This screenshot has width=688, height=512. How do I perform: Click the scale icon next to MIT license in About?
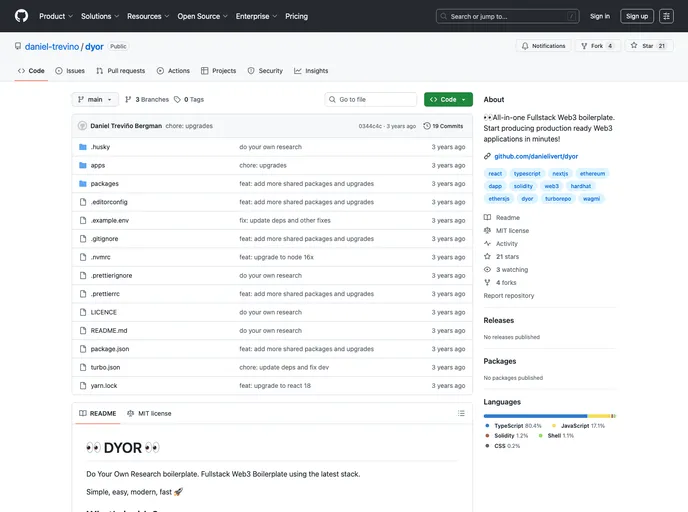click(x=487, y=230)
